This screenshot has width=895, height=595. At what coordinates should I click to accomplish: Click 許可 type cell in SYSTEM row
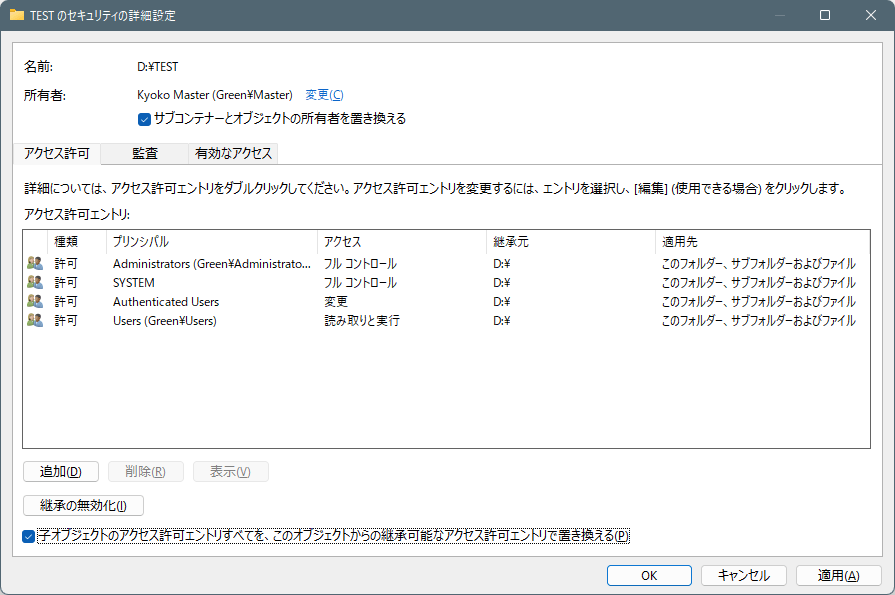tap(66, 283)
